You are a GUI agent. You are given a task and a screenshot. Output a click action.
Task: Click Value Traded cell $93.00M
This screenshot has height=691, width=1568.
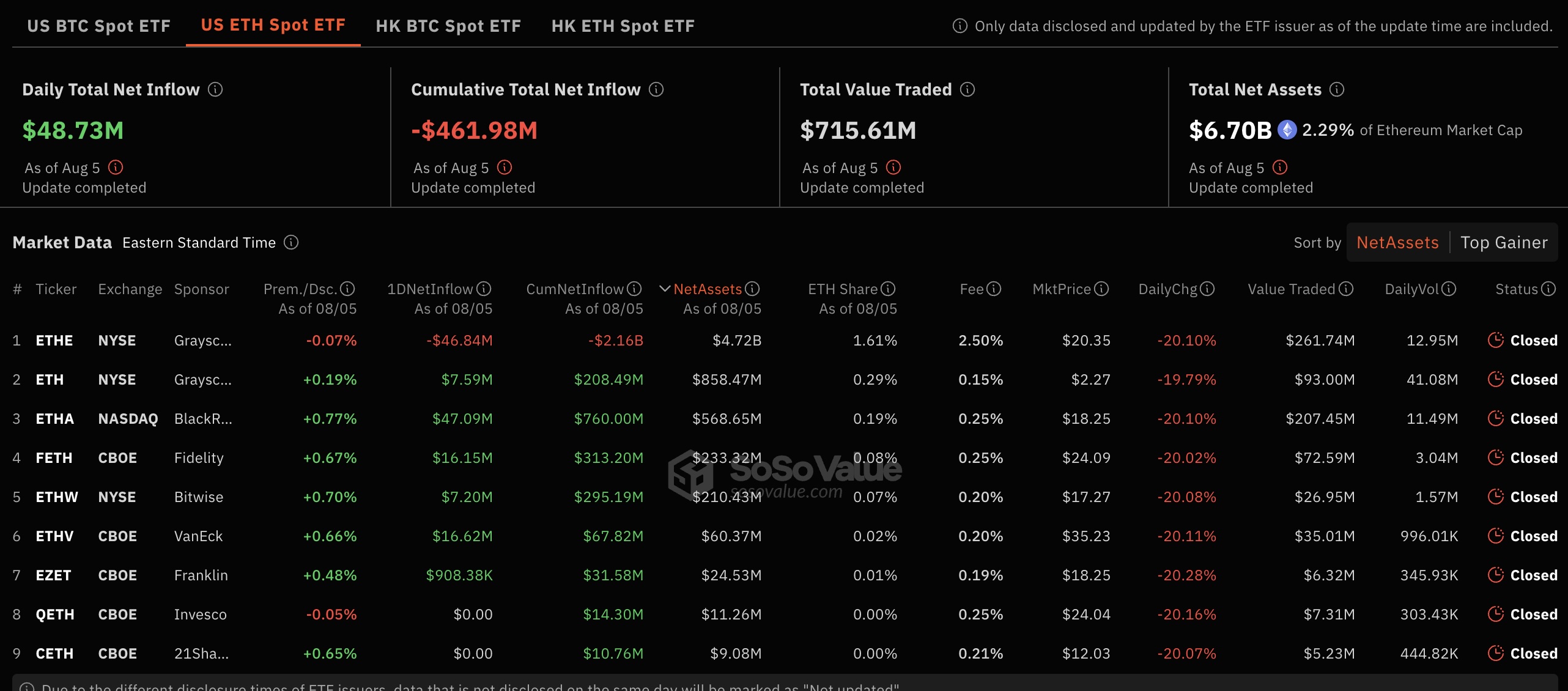[x=1325, y=380]
